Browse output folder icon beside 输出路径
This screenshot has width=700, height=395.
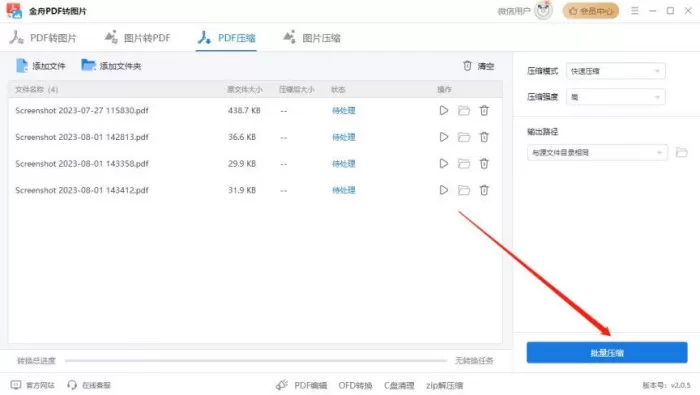pos(681,153)
